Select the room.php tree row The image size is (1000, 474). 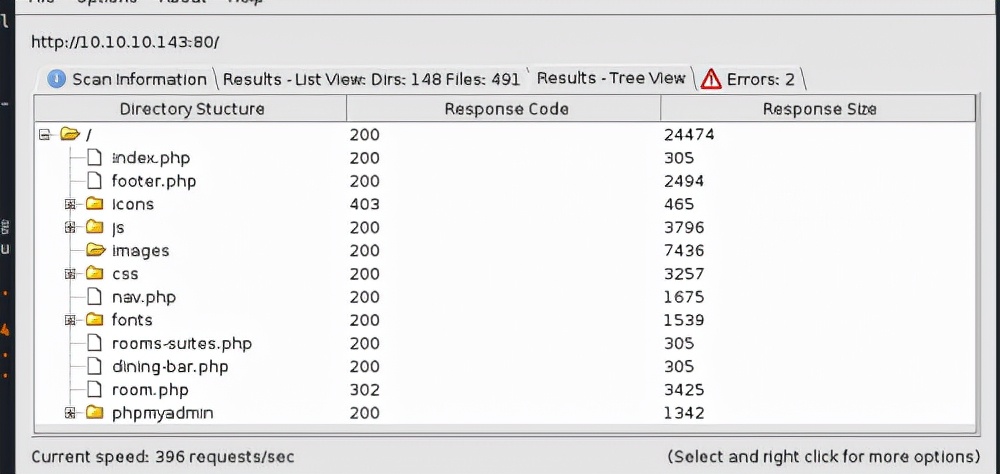pyautogui.click(x=504, y=390)
